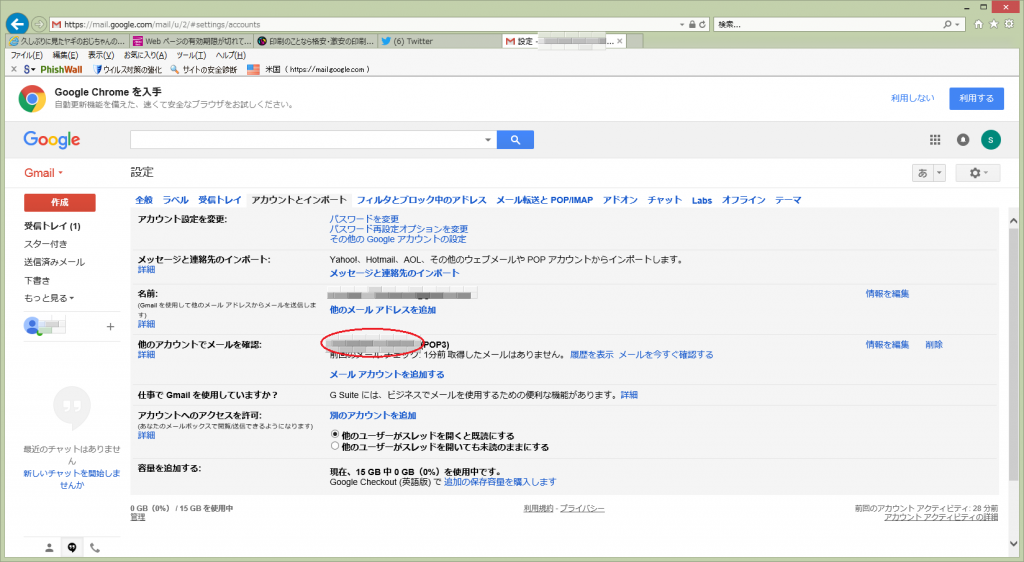Viewport: 1024px width, 562px height.
Task: Close the Gmail settings browser tab
Action: click(x=620, y=41)
